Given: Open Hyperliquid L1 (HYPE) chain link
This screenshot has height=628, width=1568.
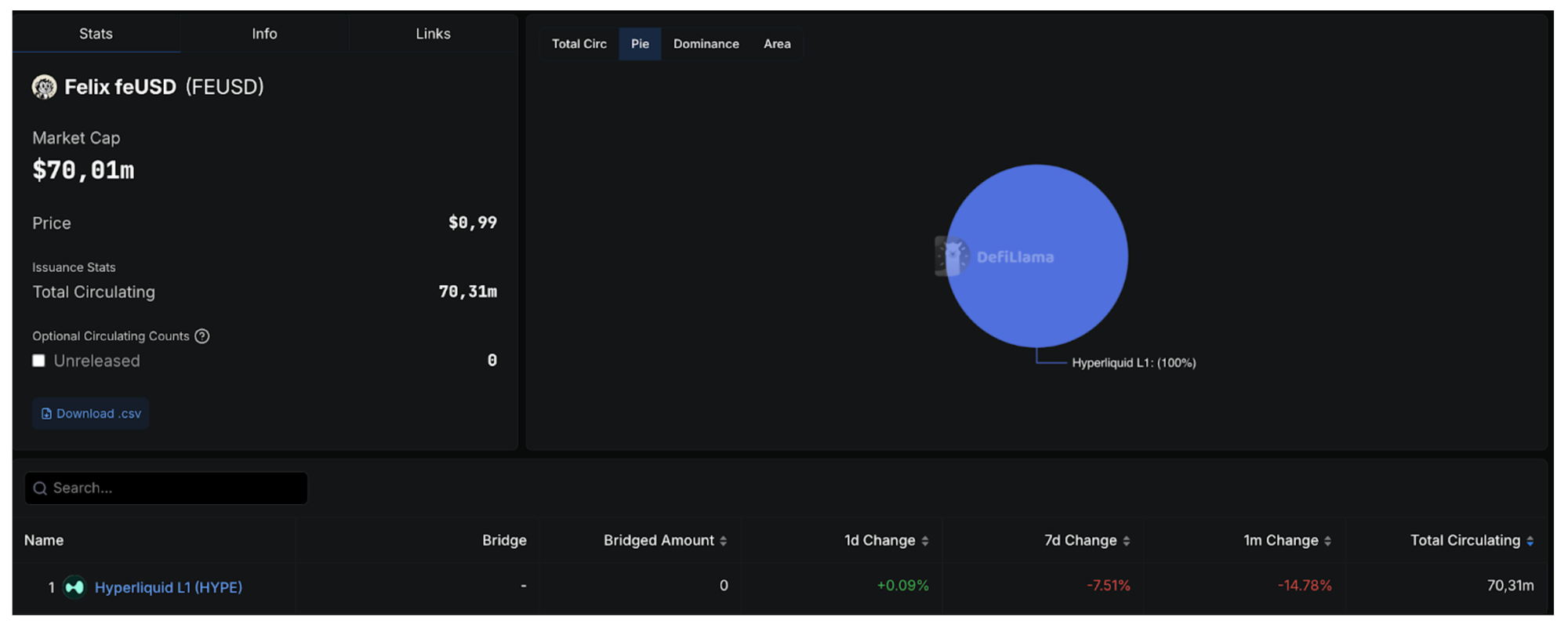Looking at the screenshot, I should 168,587.
